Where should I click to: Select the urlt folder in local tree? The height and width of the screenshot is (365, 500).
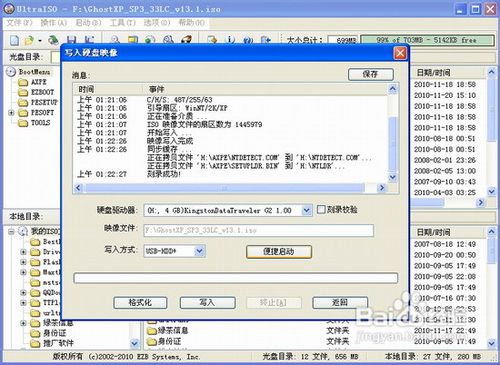45,313
